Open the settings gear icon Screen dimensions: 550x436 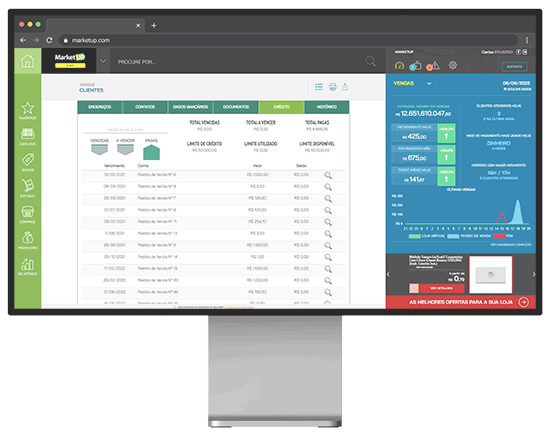point(453,65)
